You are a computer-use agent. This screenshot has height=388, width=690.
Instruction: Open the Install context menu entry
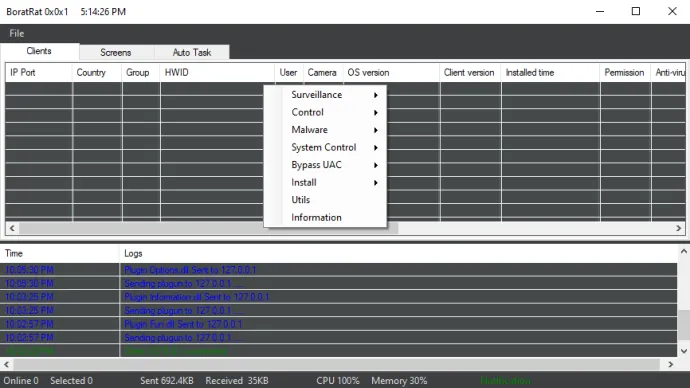coord(325,183)
